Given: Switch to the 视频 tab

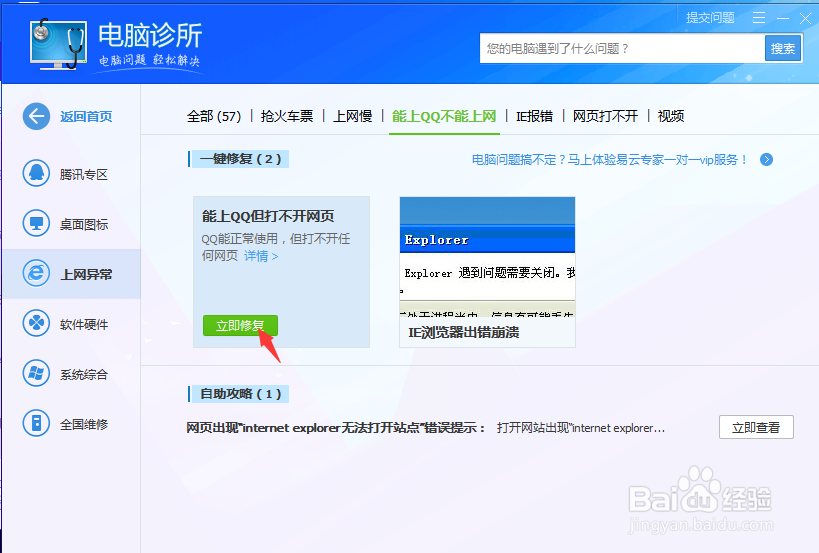Looking at the screenshot, I should point(671,116).
